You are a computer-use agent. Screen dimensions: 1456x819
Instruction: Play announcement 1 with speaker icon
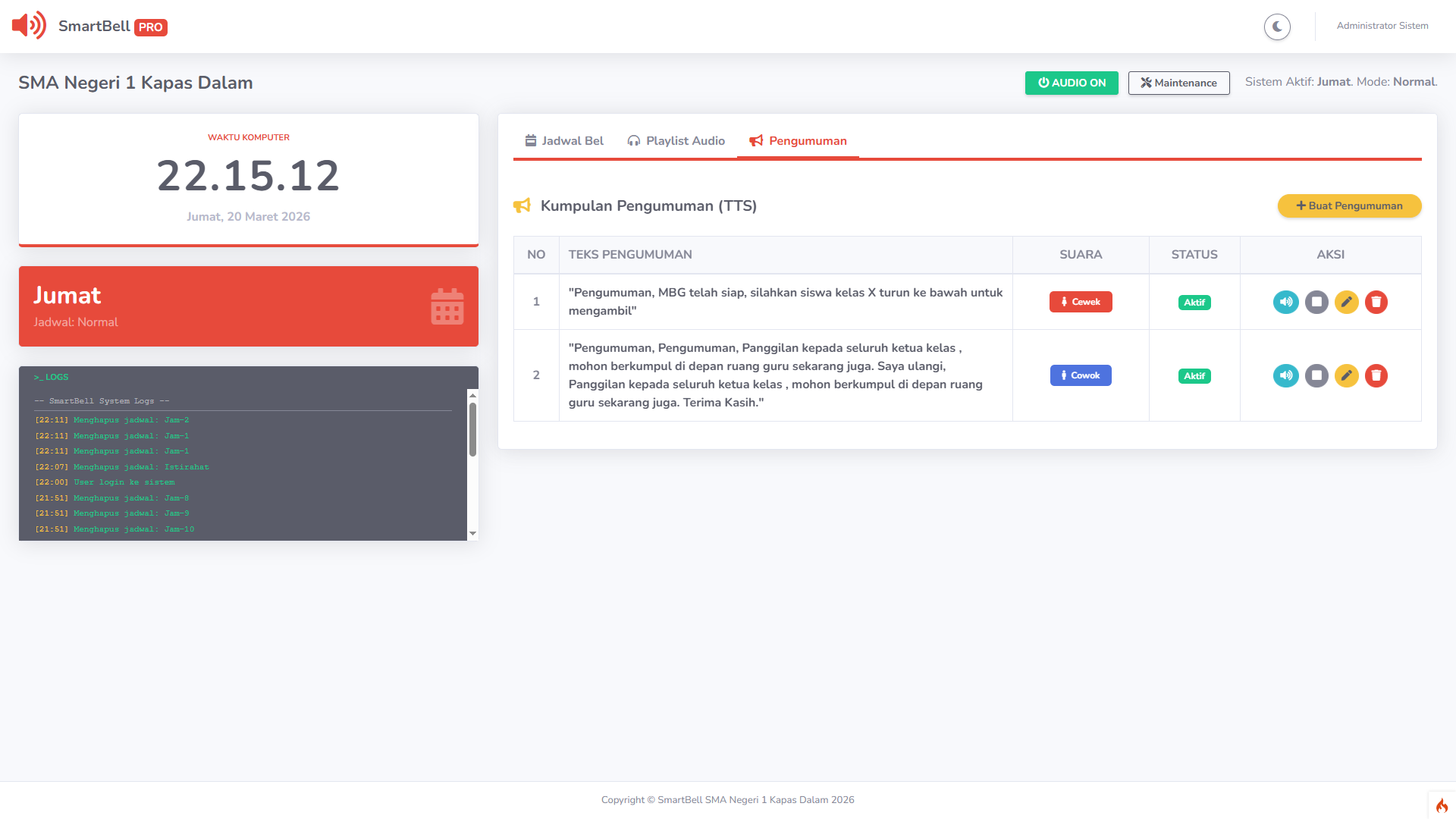1285,302
